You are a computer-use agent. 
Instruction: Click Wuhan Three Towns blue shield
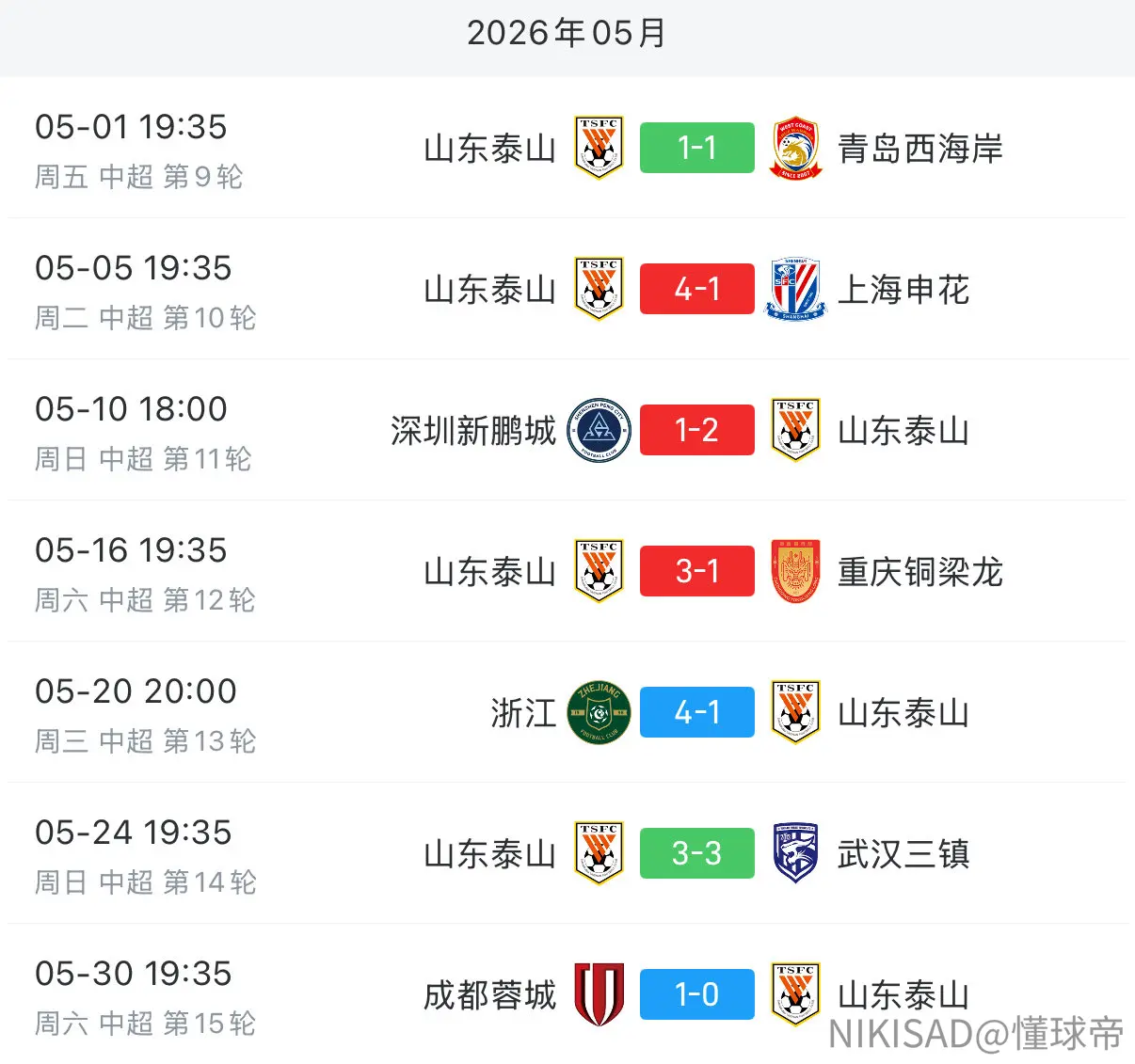[795, 853]
